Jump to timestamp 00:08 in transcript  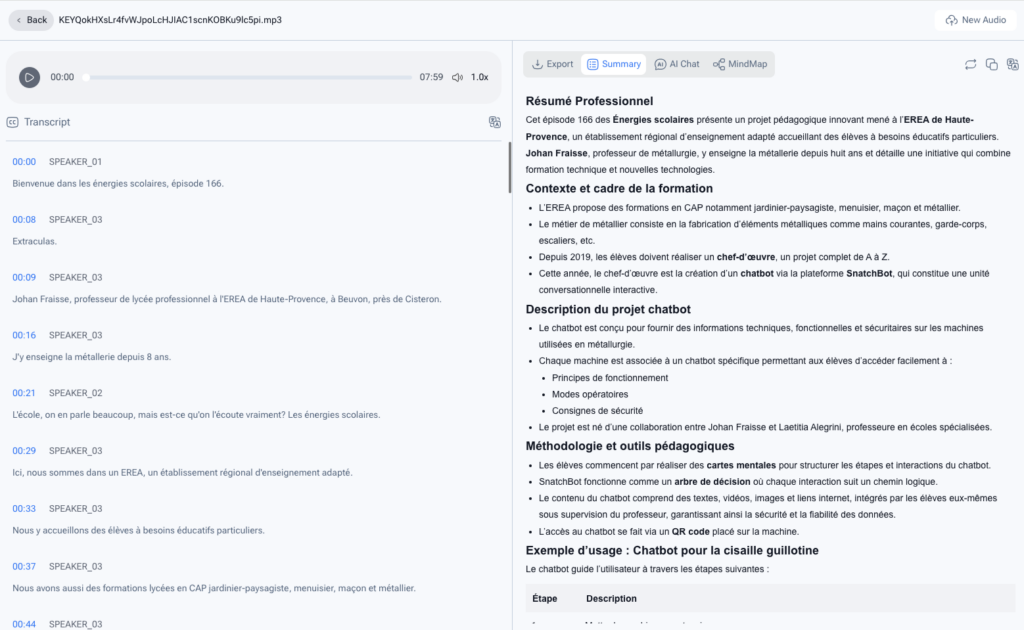coord(24,219)
